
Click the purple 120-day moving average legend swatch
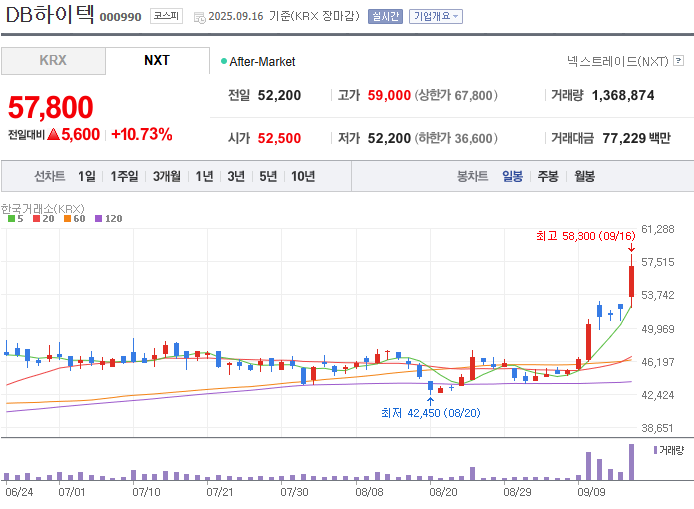tap(98, 219)
